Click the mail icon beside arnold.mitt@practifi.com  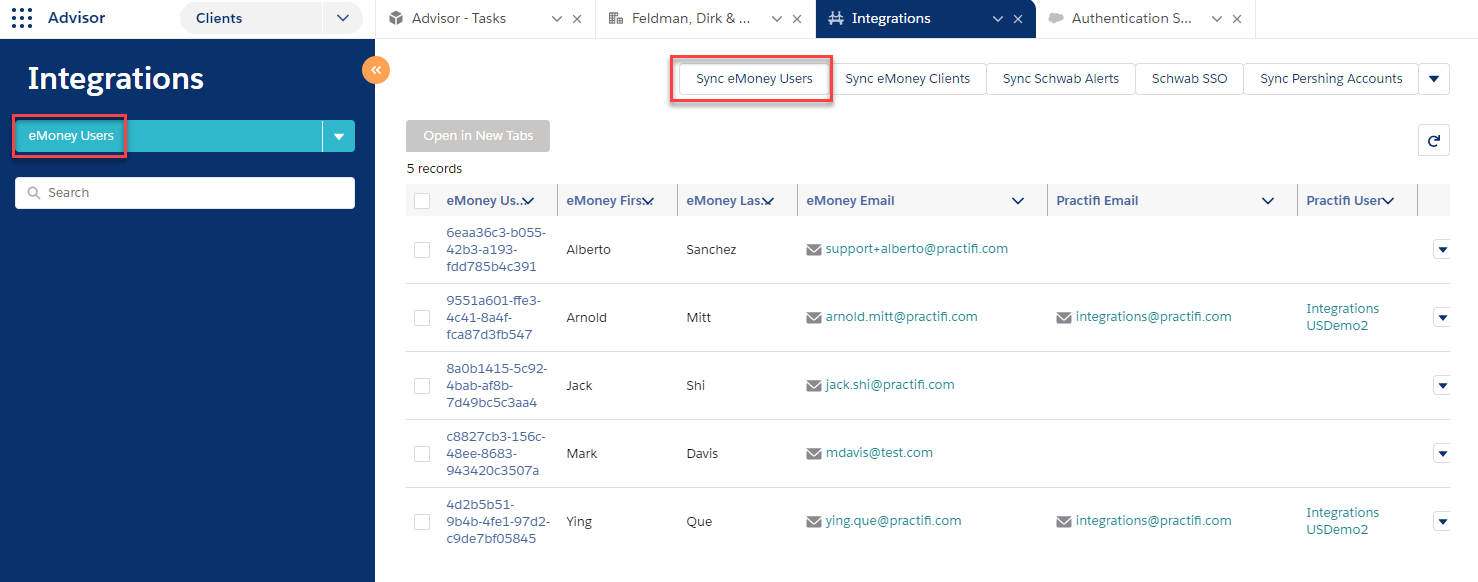pyautogui.click(x=814, y=317)
